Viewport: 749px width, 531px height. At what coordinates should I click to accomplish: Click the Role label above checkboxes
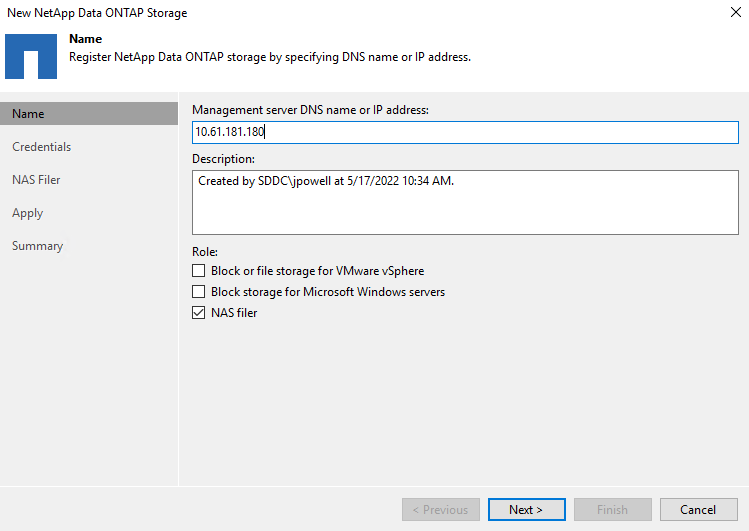(204, 252)
